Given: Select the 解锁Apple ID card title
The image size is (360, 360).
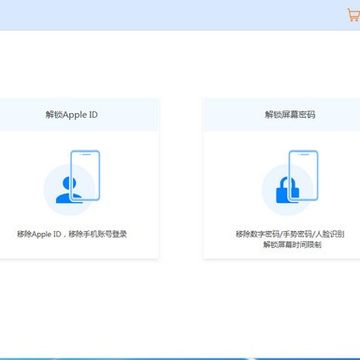Looking at the screenshot, I should click(x=72, y=115).
